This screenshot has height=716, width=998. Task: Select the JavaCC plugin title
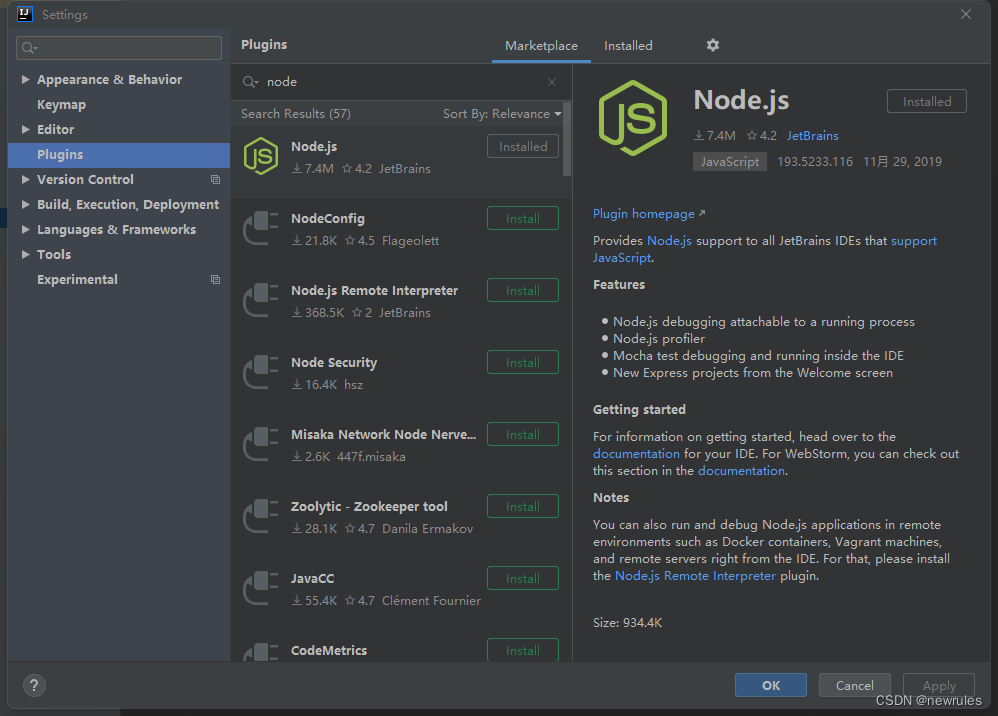click(313, 579)
